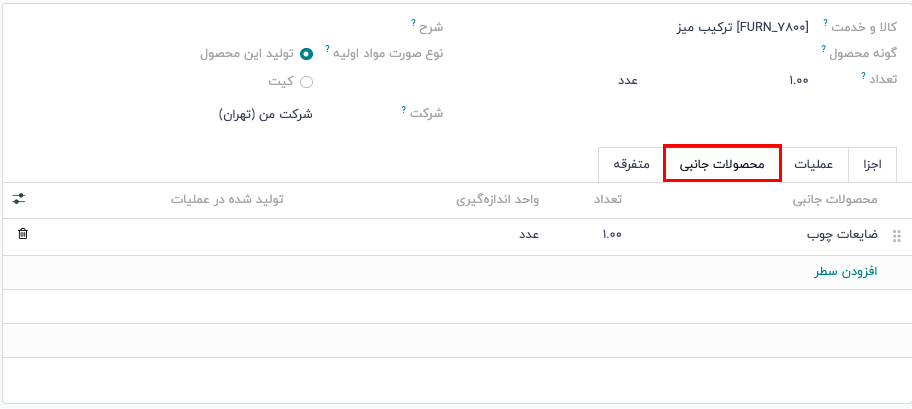Viewport: 912px width, 409px height.
Task: Select the تولید این محصول radio option
Action: point(306,54)
